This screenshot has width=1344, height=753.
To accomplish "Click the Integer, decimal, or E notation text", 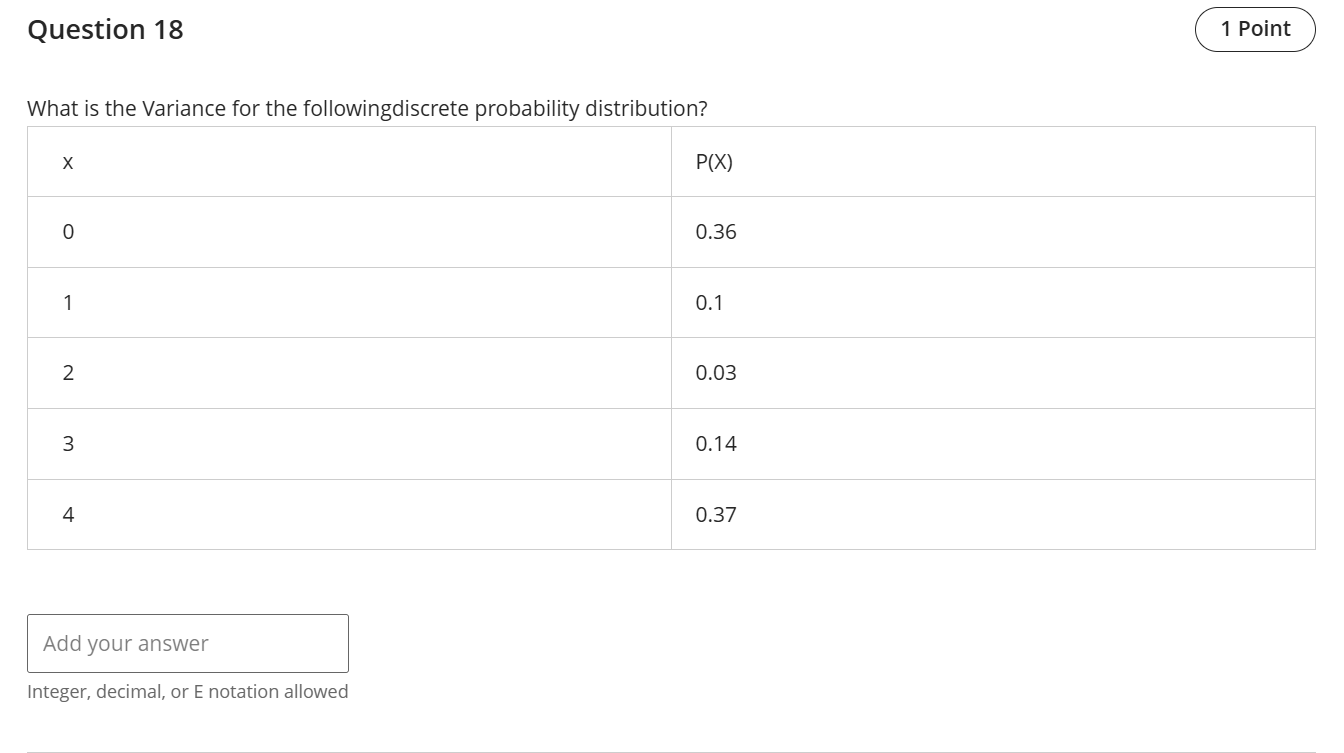I will click(188, 691).
